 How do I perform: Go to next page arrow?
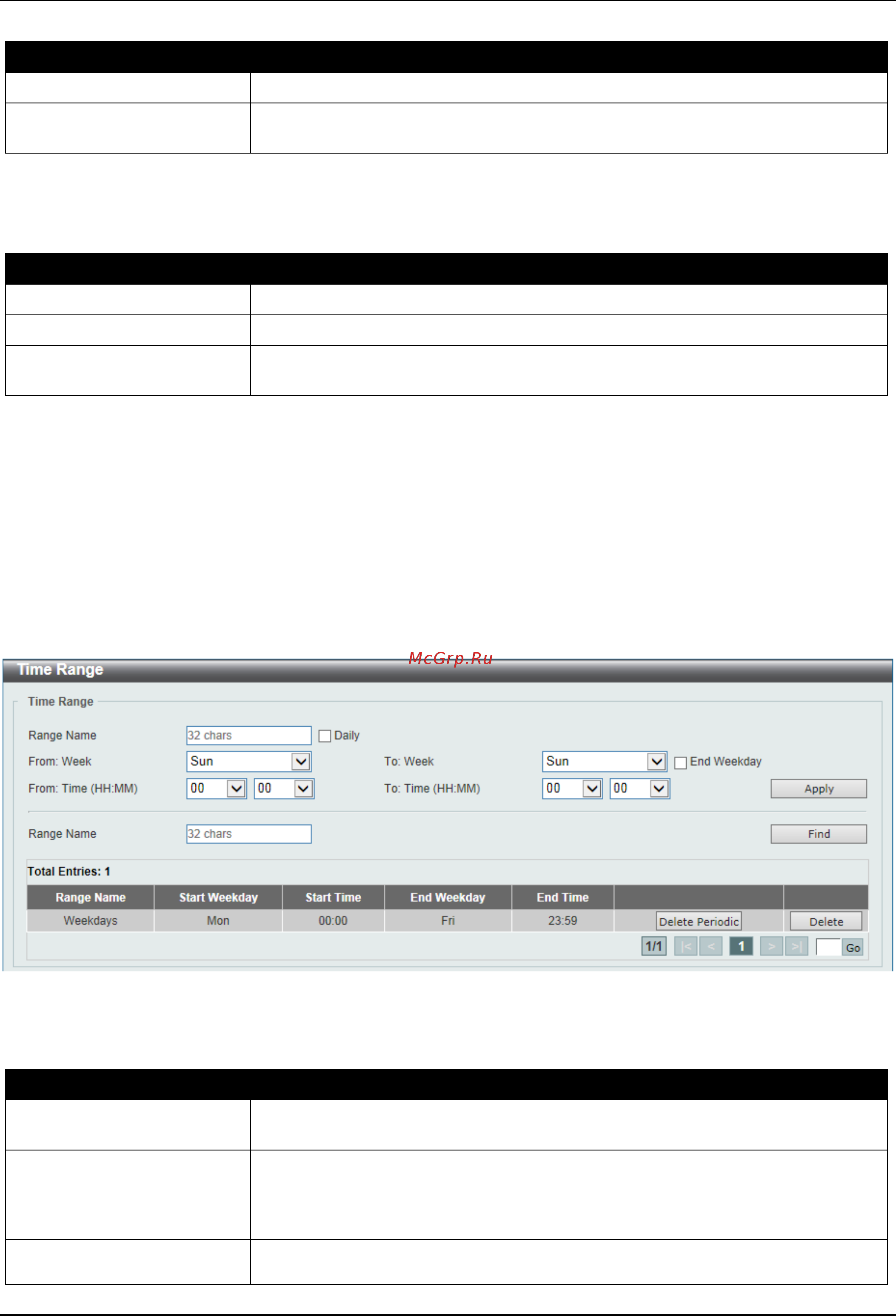tap(771, 946)
